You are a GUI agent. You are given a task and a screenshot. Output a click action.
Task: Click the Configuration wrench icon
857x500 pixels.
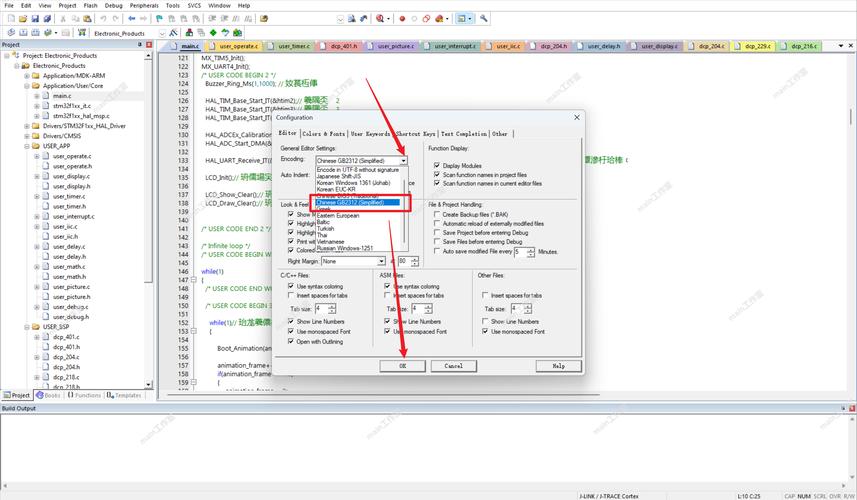(x=484, y=19)
